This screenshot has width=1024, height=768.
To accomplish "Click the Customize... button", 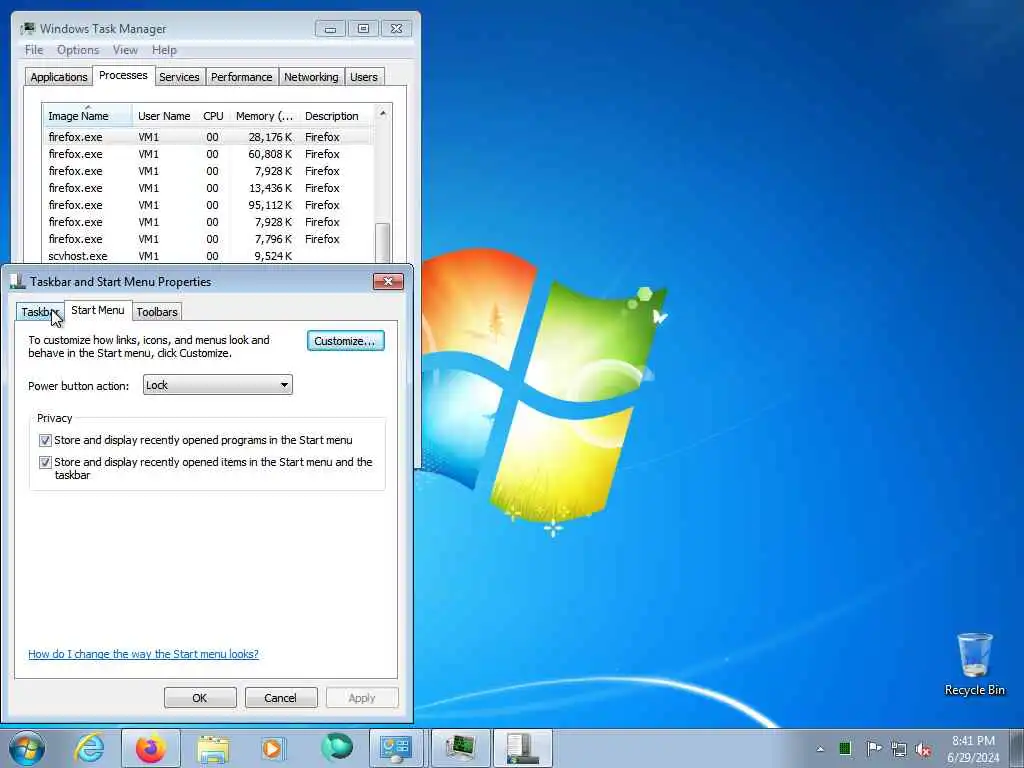I will pyautogui.click(x=345, y=341).
